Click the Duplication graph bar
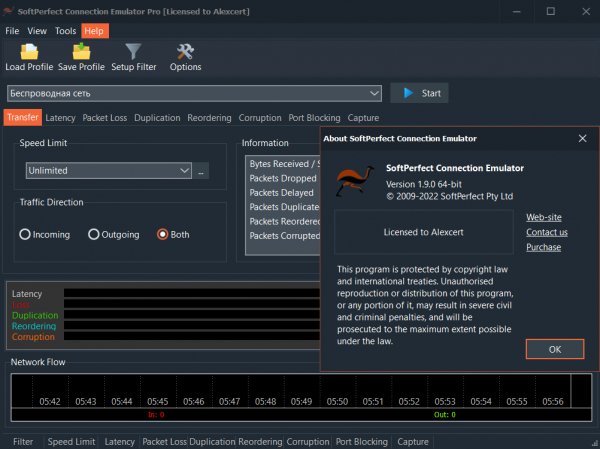 click(192, 315)
